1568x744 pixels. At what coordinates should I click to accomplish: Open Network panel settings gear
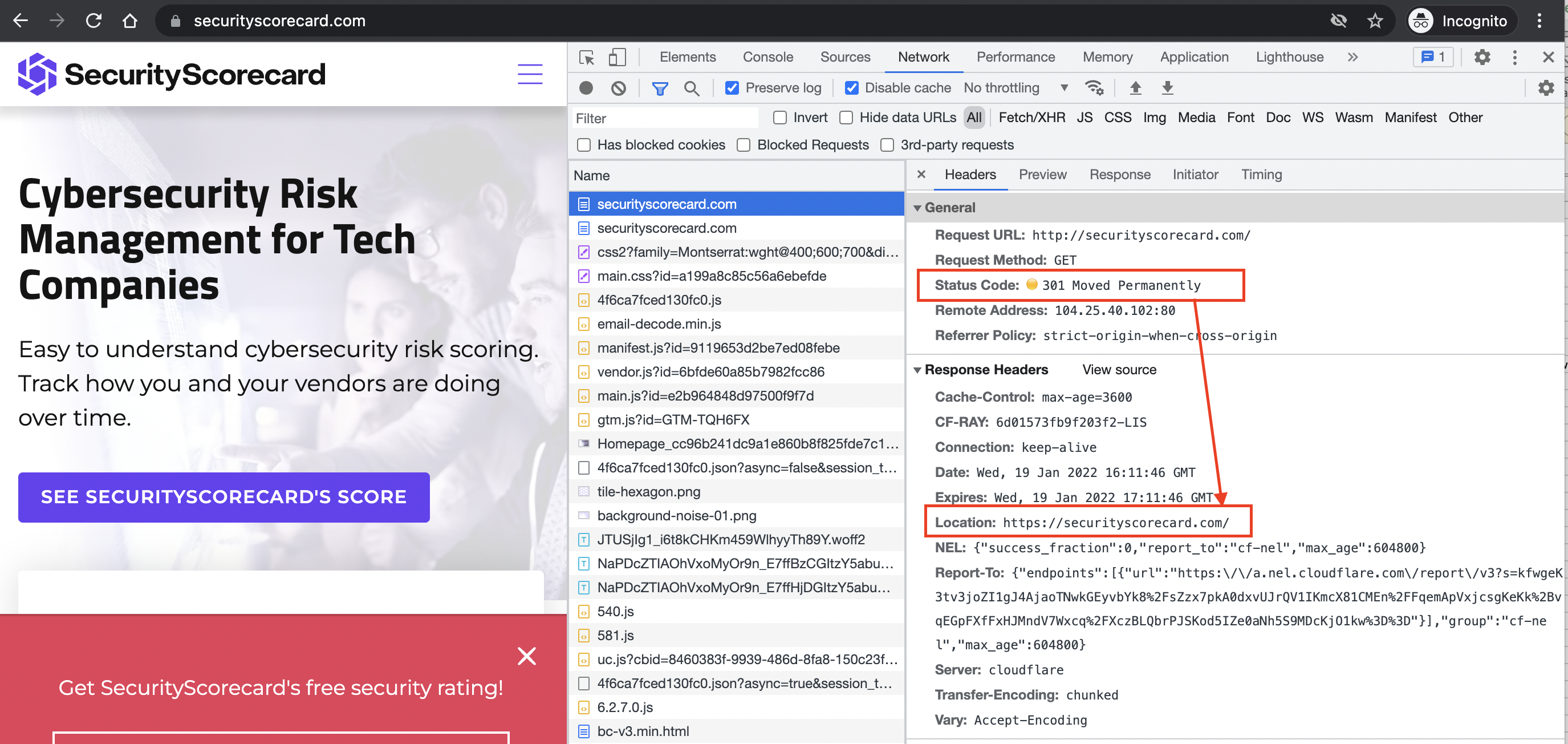[1546, 88]
